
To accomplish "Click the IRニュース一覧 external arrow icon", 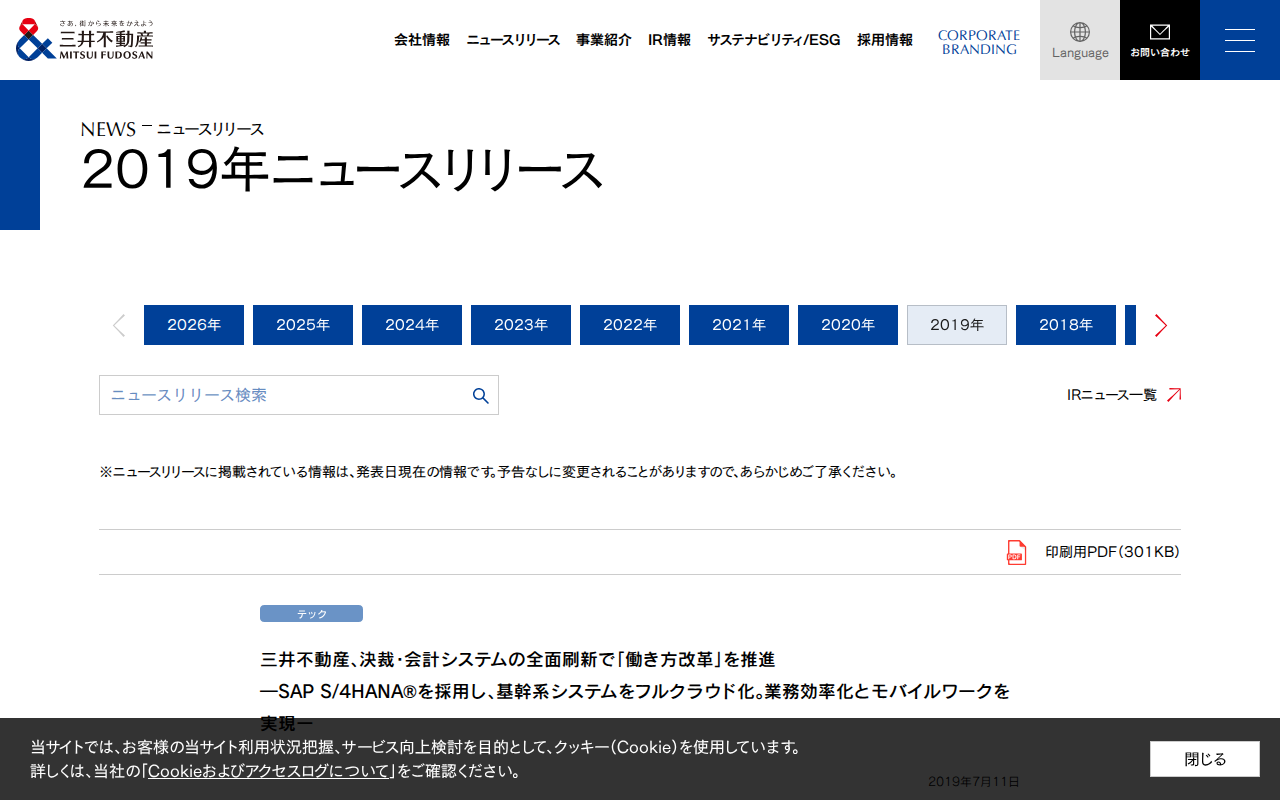I will point(1174,395).
